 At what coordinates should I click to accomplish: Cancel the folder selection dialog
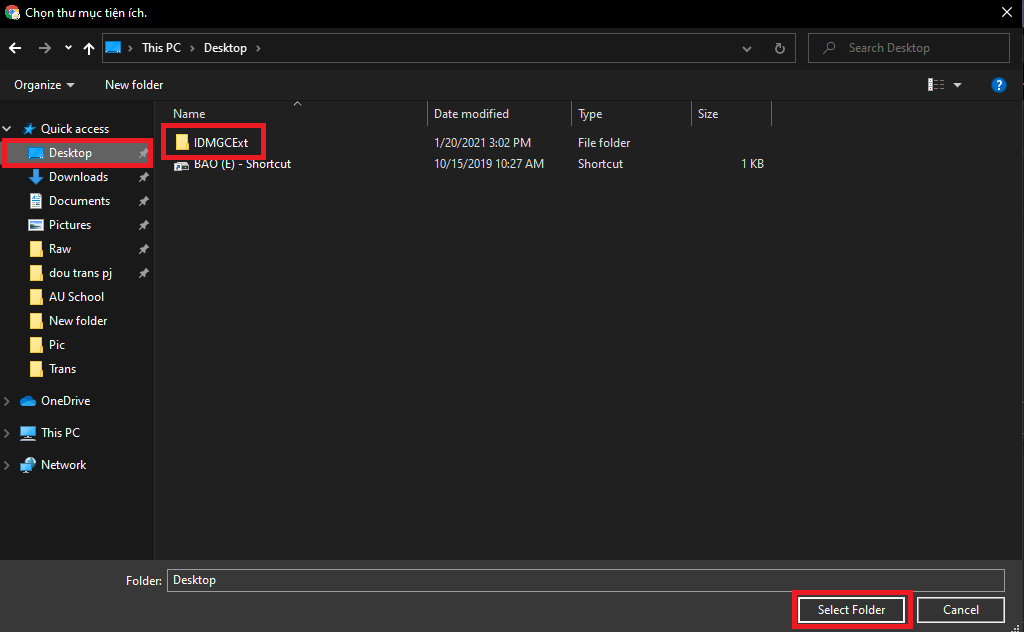961,610
